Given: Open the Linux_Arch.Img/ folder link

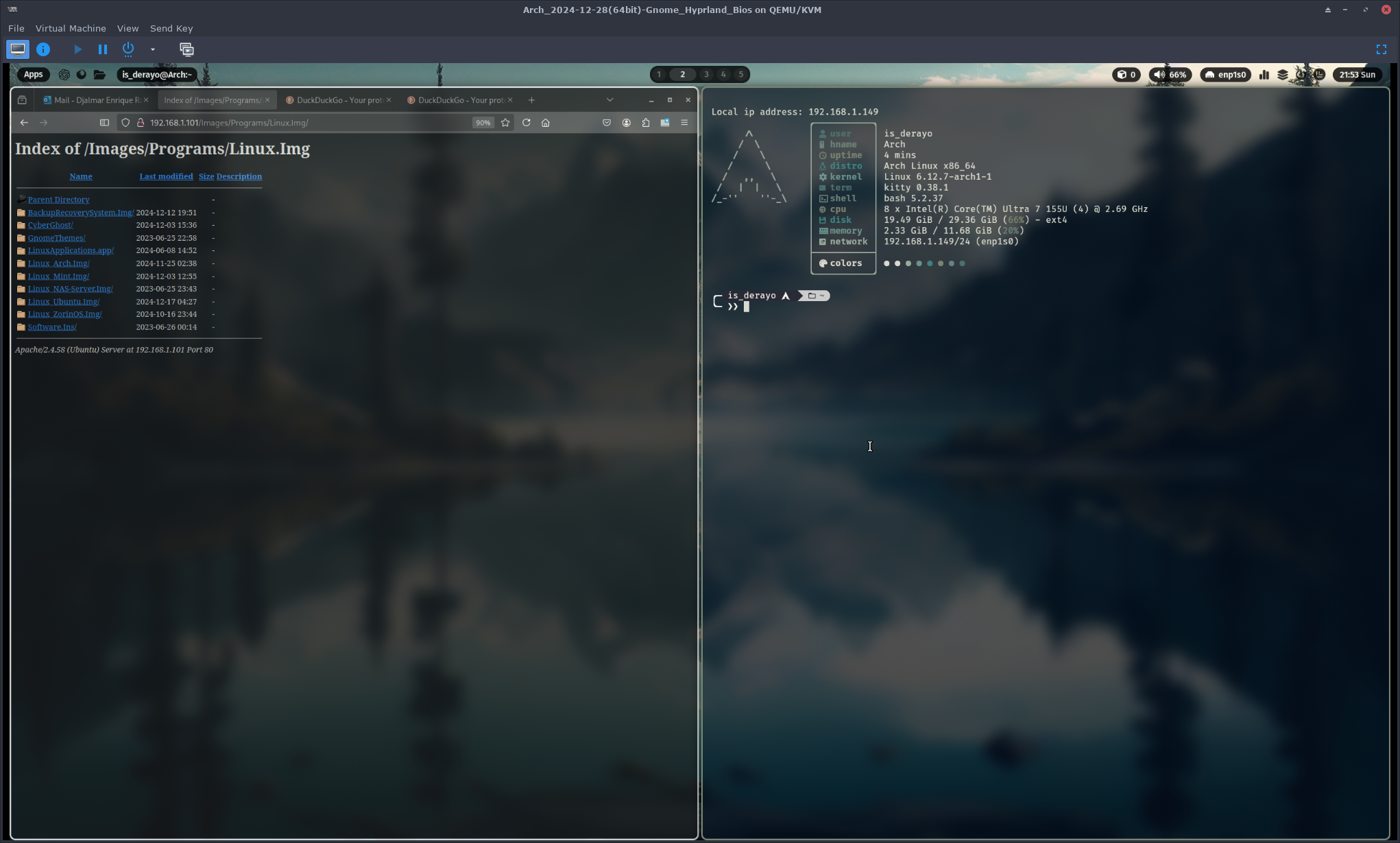Looking at the screenshot, I should pos(58,263).
